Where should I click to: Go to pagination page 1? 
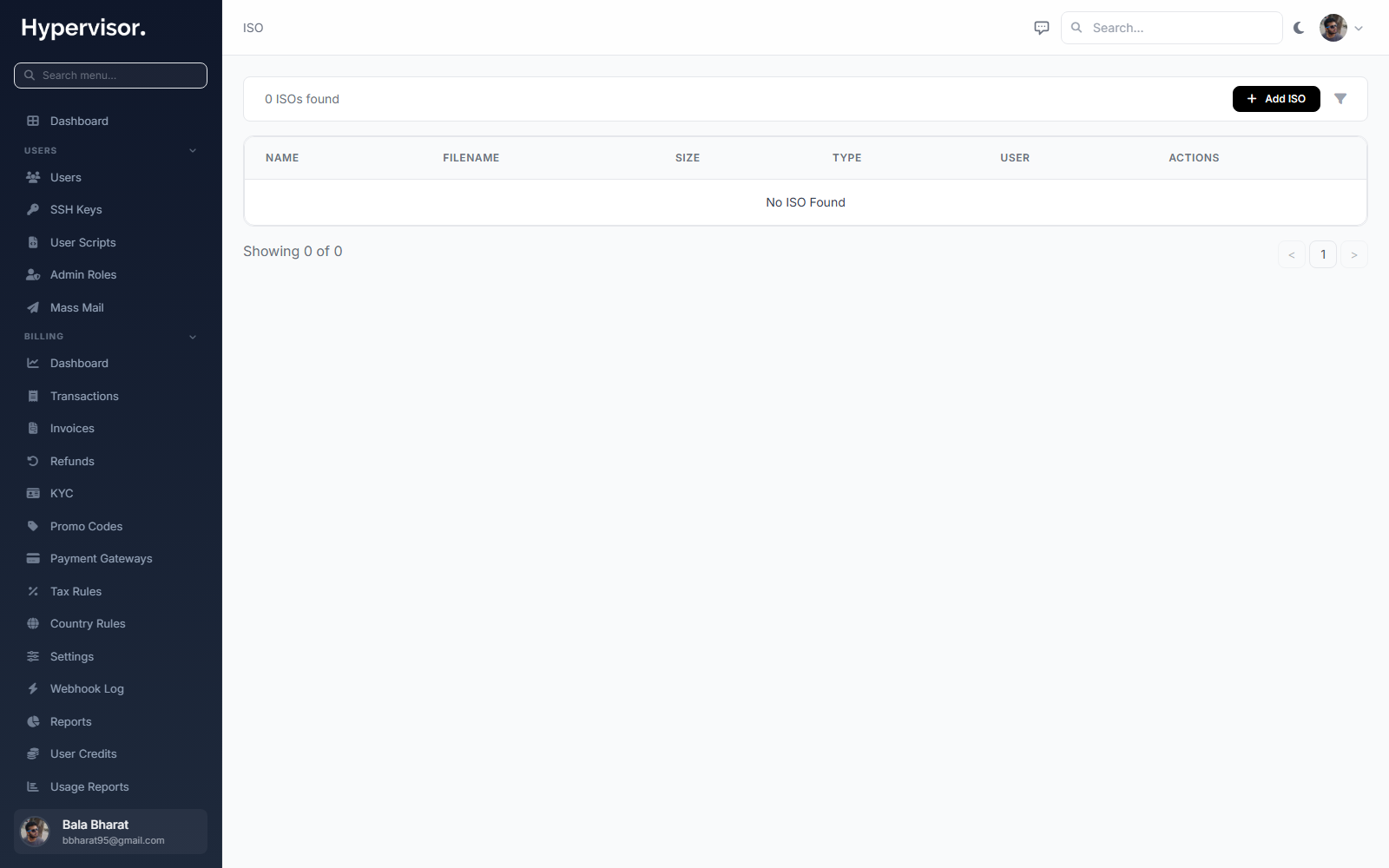tap(1323, 254)
